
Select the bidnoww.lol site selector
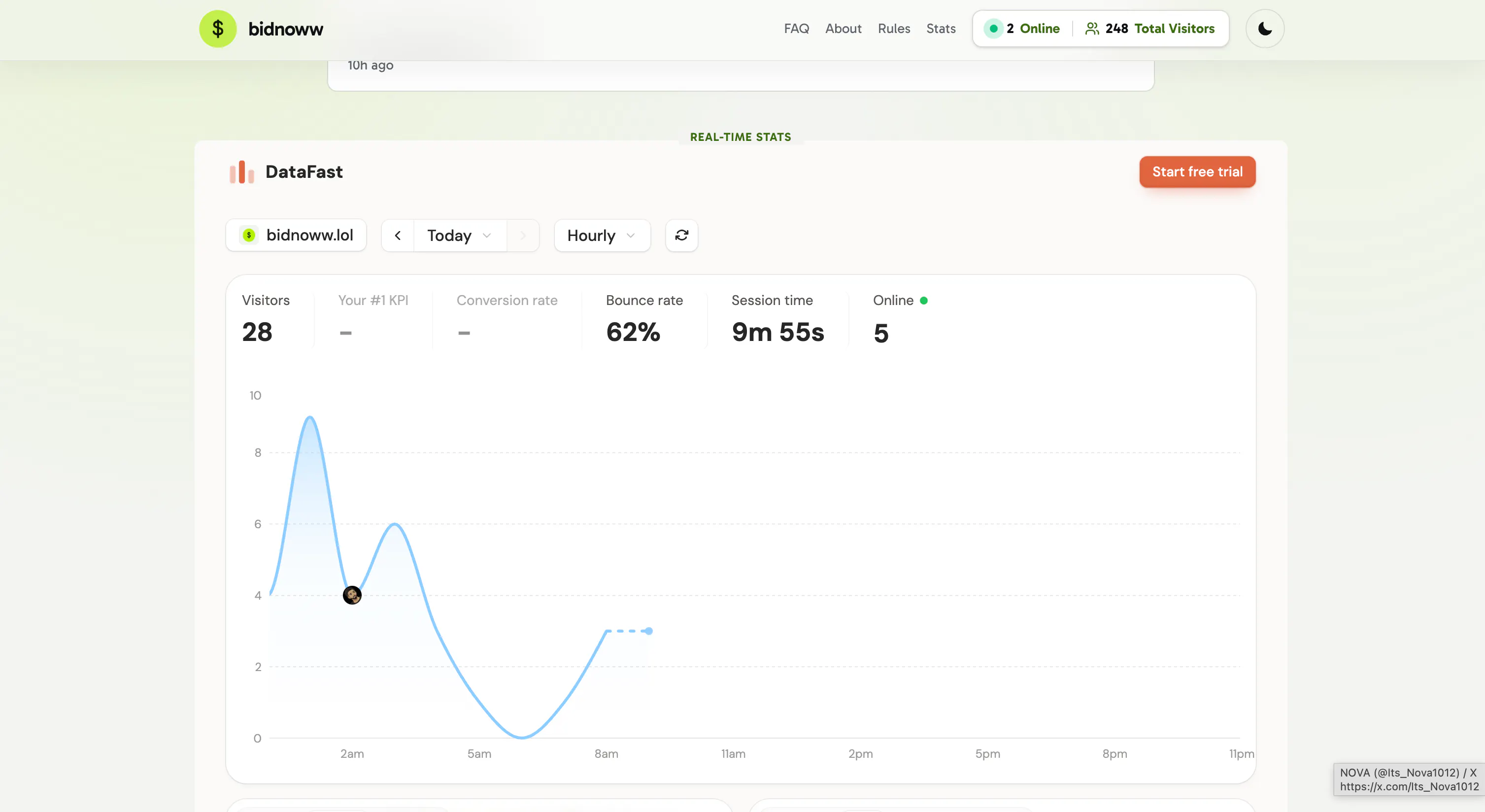coord(296,235)
